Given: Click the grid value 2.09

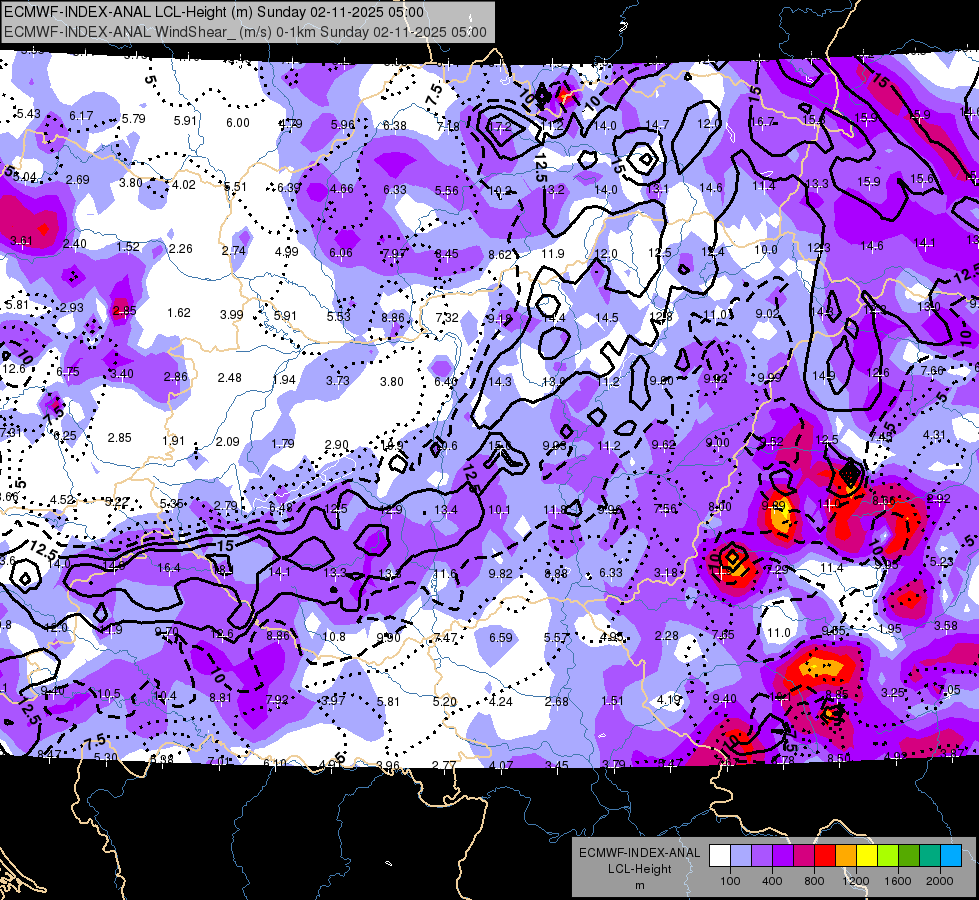Looking at the screenshot, I should pyautogui.click(x=228, y=442).
